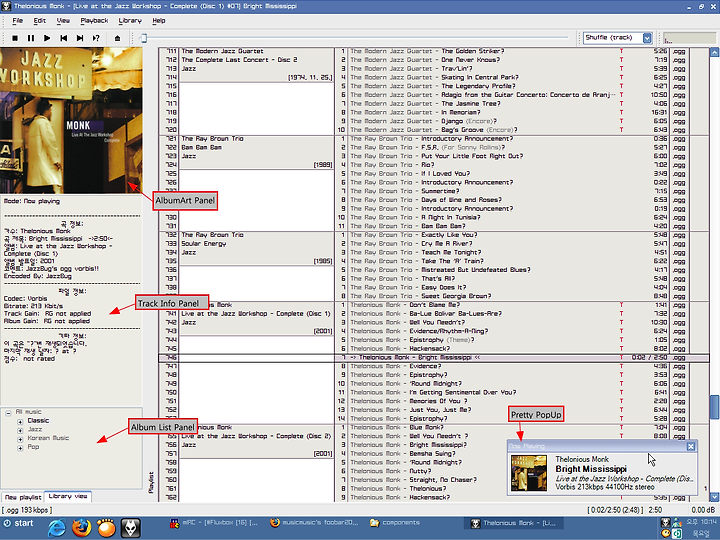Switch to Thelonious Monk taskbar button

[x=514, y=523]
